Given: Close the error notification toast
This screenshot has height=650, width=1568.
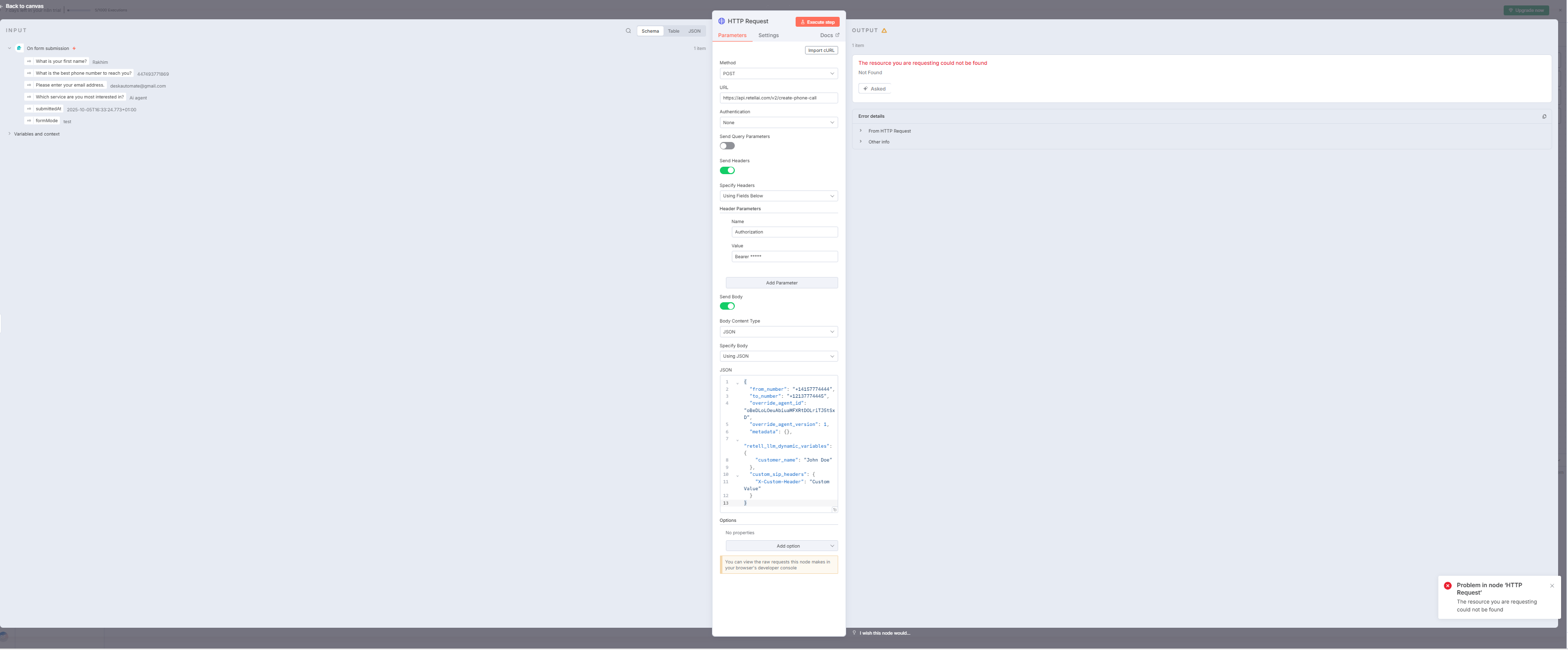Looking at the screenshot, I should click(1552, 586).
